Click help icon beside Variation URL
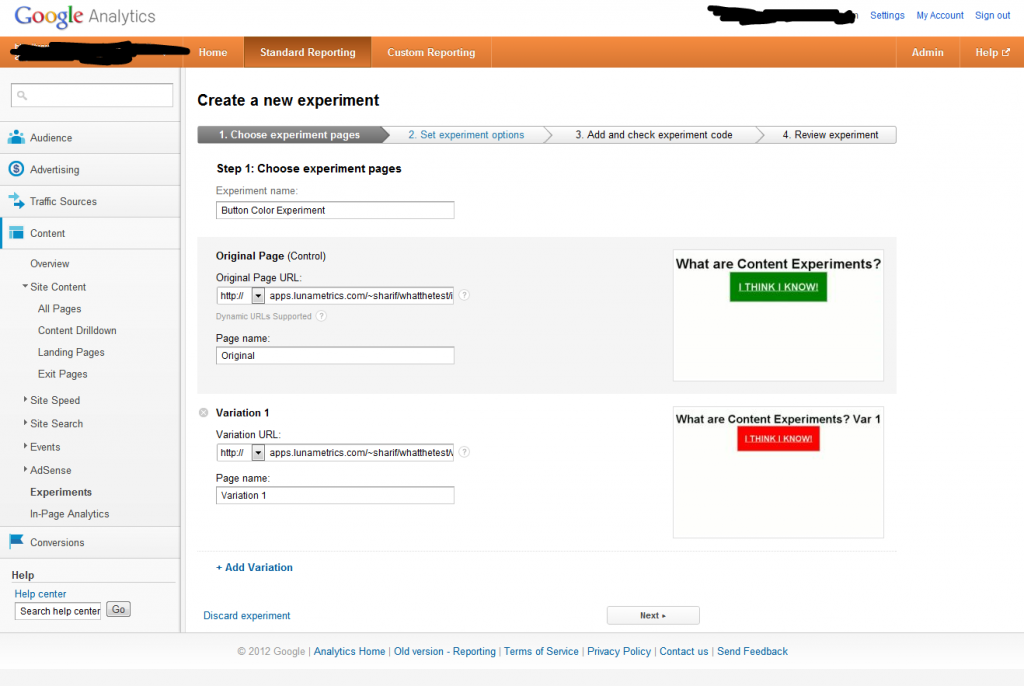 pyautogui.click(x=464, y=452)
